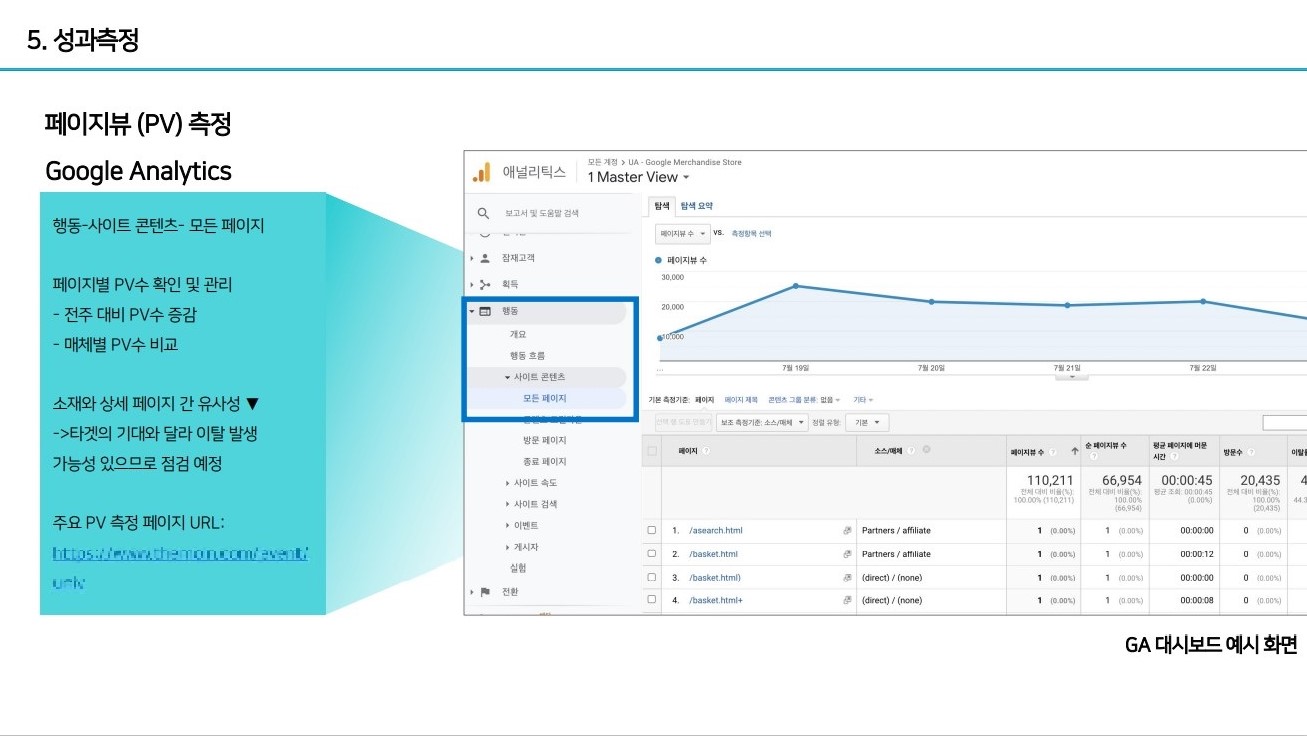This screenshot has height=736, width=1307.
Task: Click the help icon under 순 페이지뷰 수 header
Action: [1094, 456]
